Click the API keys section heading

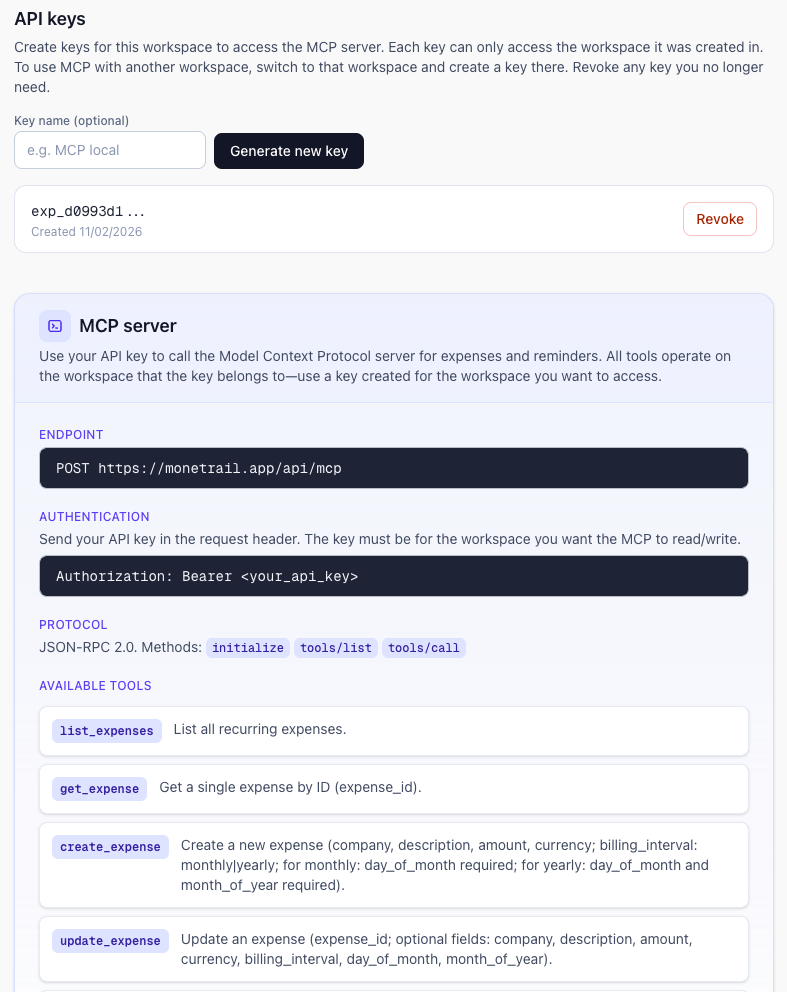[50, 19]
